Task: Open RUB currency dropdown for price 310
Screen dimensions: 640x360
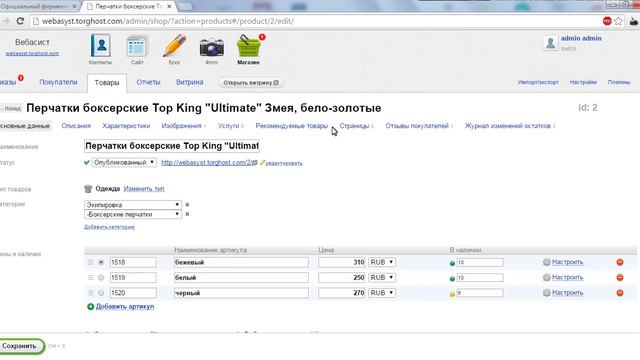Action: pos(382,262)
